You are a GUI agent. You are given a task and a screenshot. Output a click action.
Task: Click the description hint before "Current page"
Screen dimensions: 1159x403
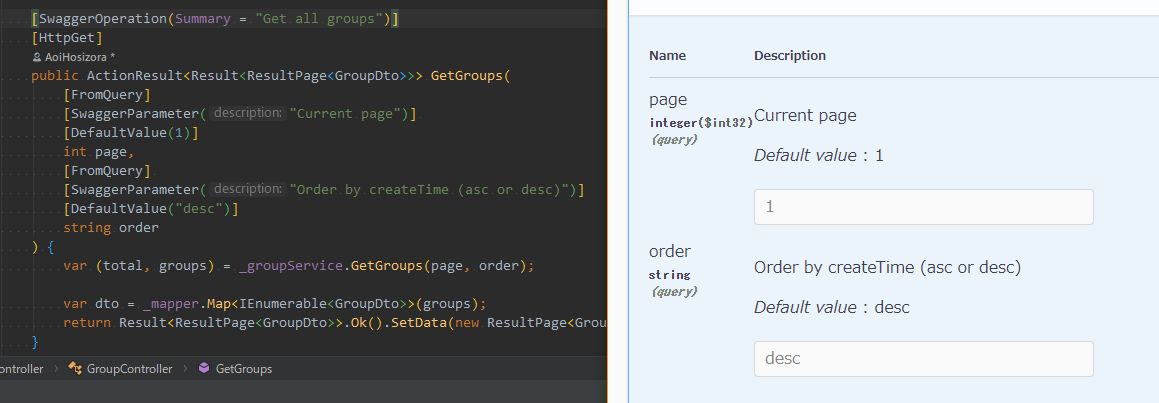[248, 113]
